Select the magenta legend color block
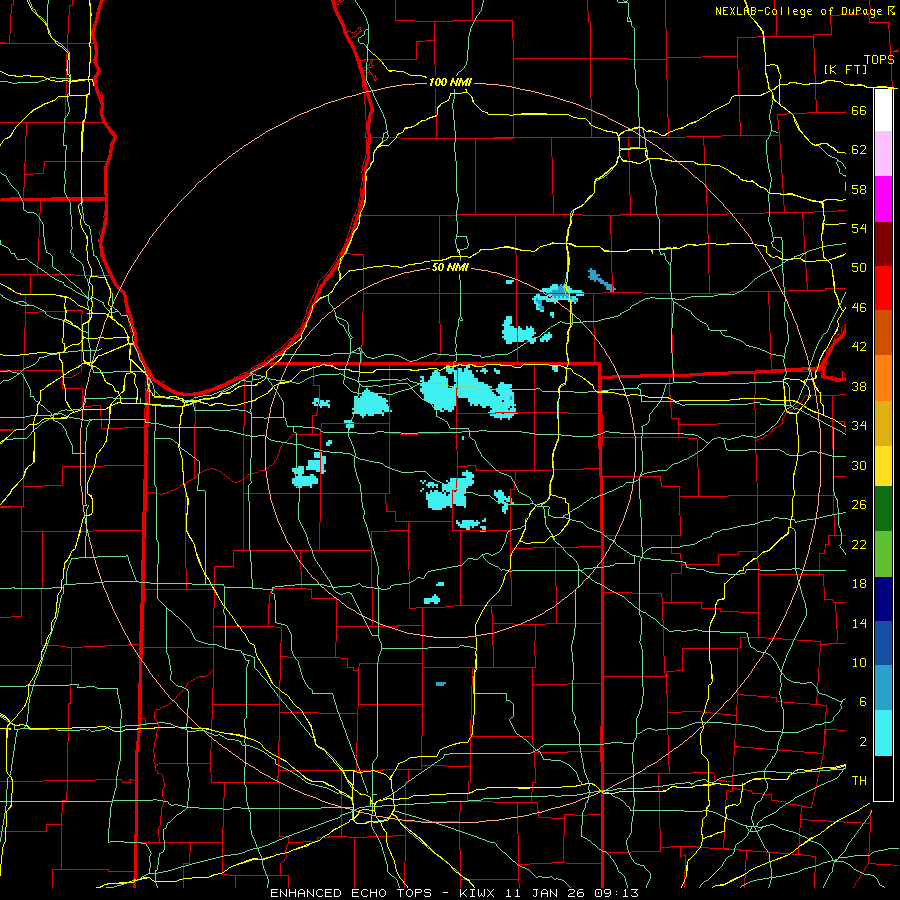This screenshot has width=900, height=900. [883, 199]
